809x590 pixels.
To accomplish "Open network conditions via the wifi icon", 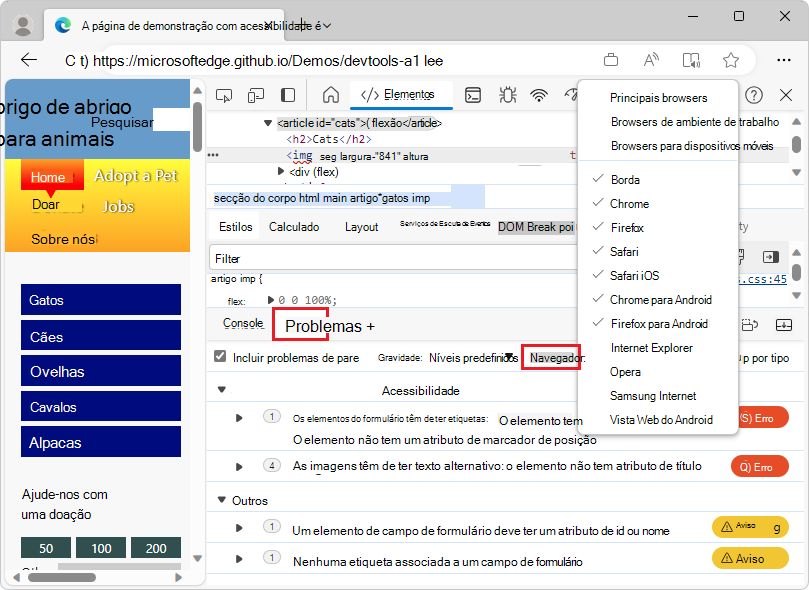I will tap(540, 96).
